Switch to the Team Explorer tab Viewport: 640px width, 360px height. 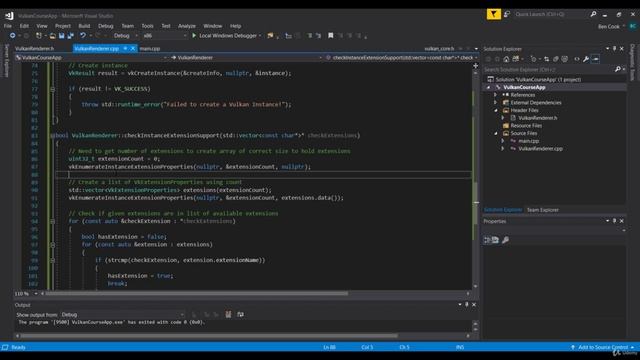pos(542,210)
